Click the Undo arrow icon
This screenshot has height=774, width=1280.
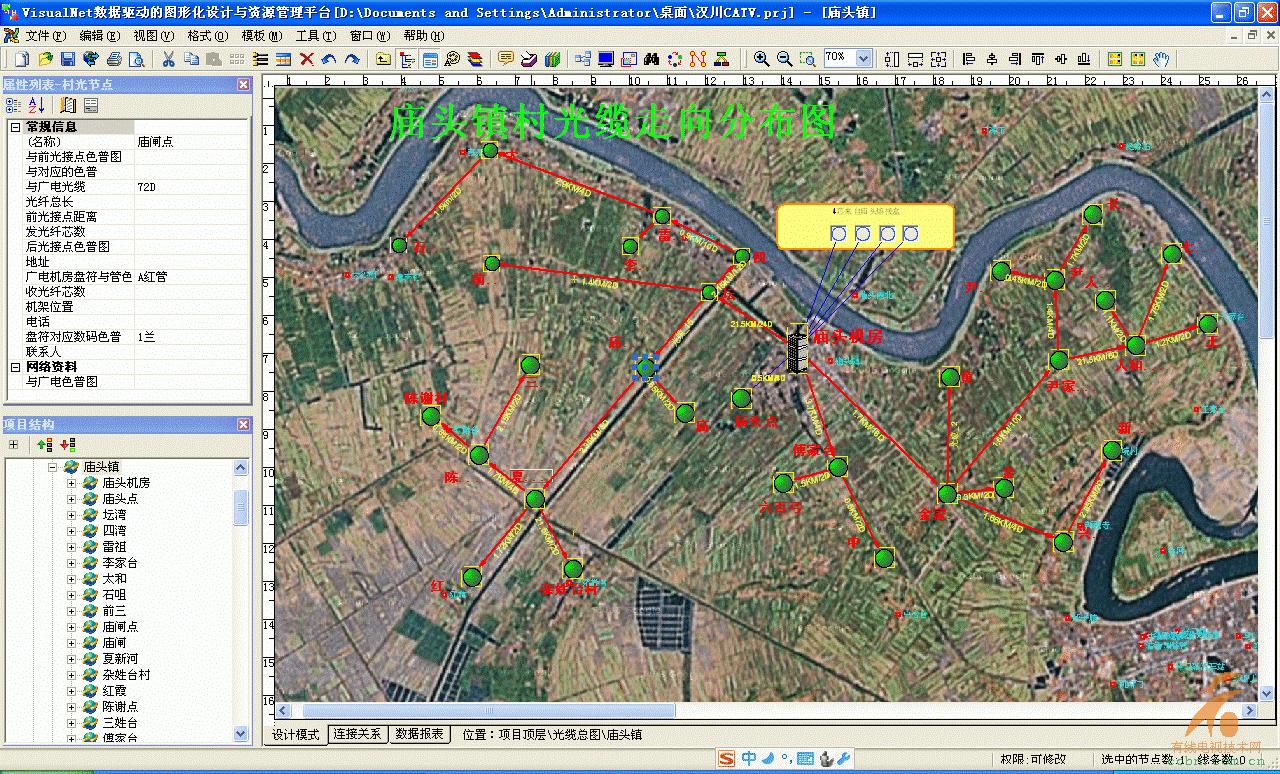tap(329, 60)
